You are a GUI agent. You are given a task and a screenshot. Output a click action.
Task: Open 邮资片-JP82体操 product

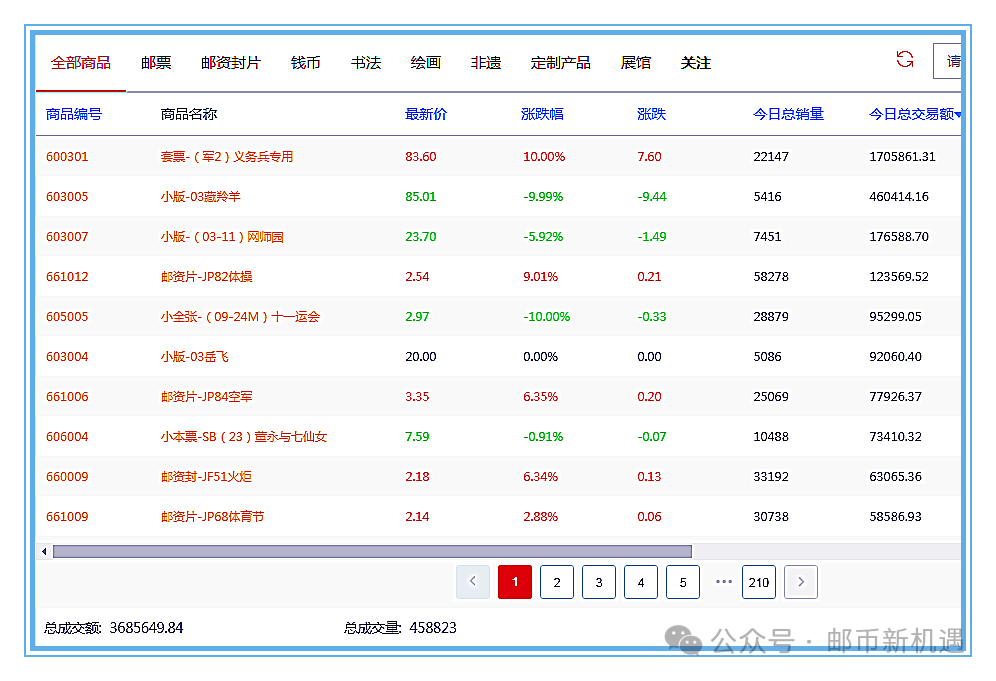pyautogui.click(x=206, y=277)
